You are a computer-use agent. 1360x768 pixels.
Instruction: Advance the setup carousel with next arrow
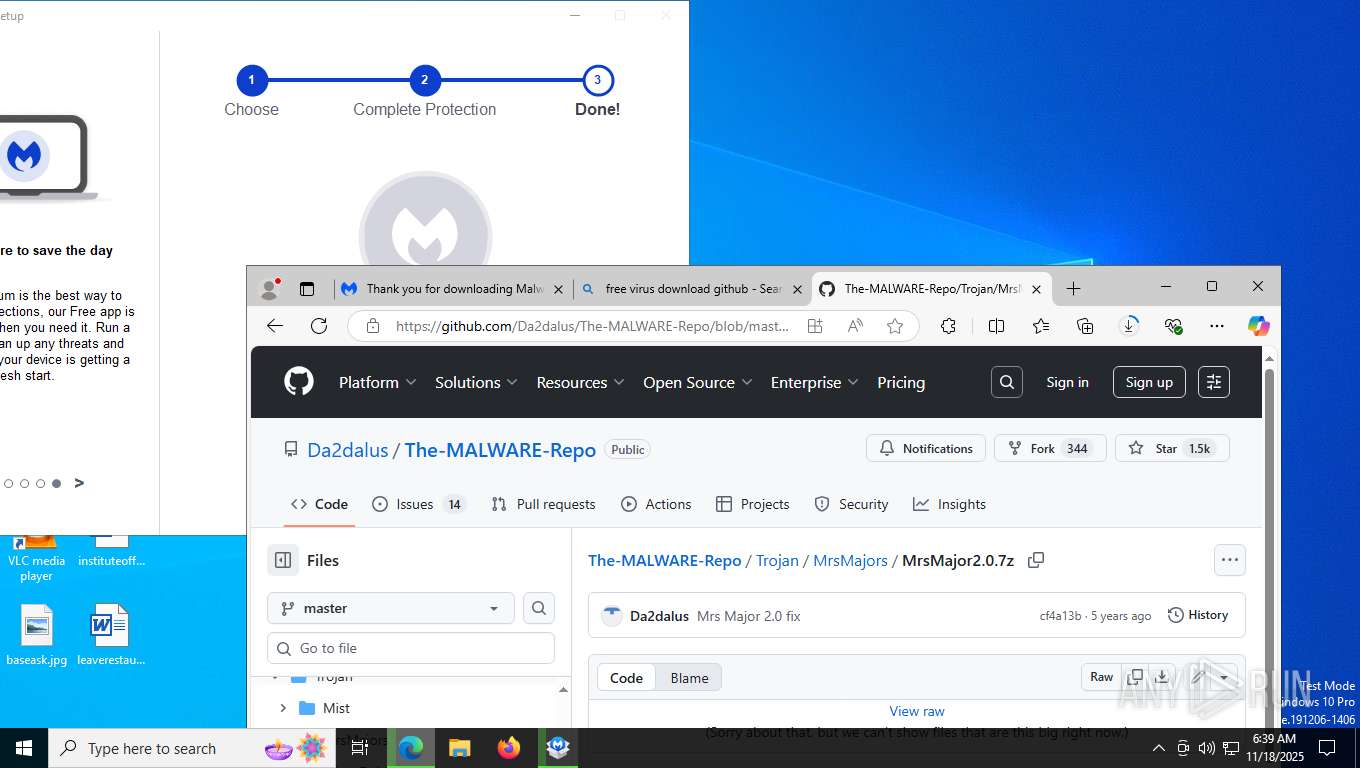pos(79,483)
